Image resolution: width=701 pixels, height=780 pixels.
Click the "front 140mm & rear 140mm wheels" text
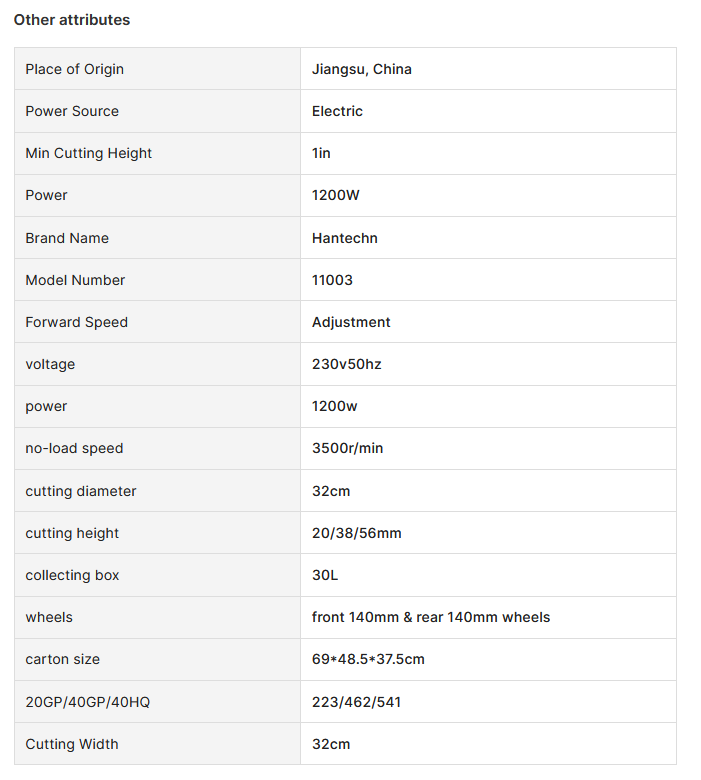(431, 617)
